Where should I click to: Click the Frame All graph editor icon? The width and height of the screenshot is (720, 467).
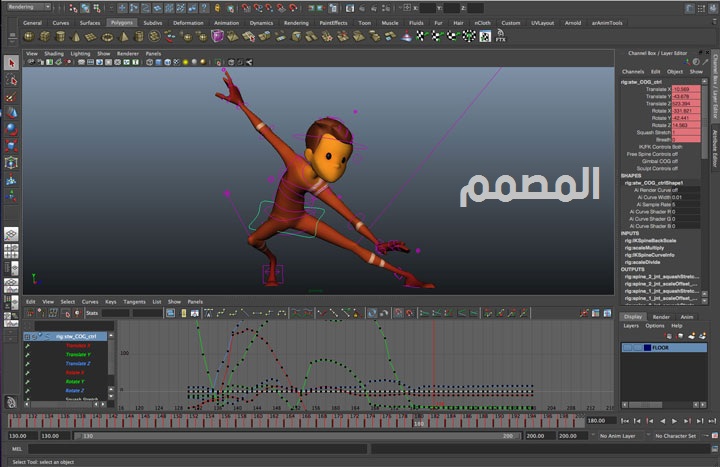[171, 313]
